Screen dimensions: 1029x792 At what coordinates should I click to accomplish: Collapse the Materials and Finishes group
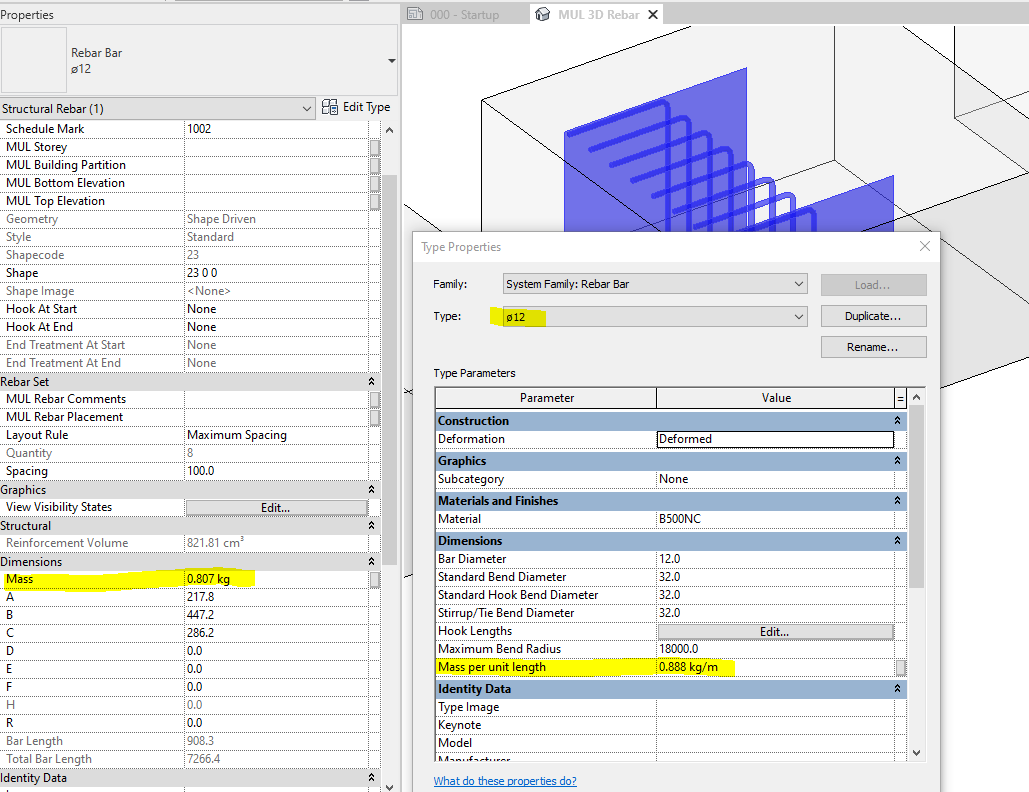899,500
